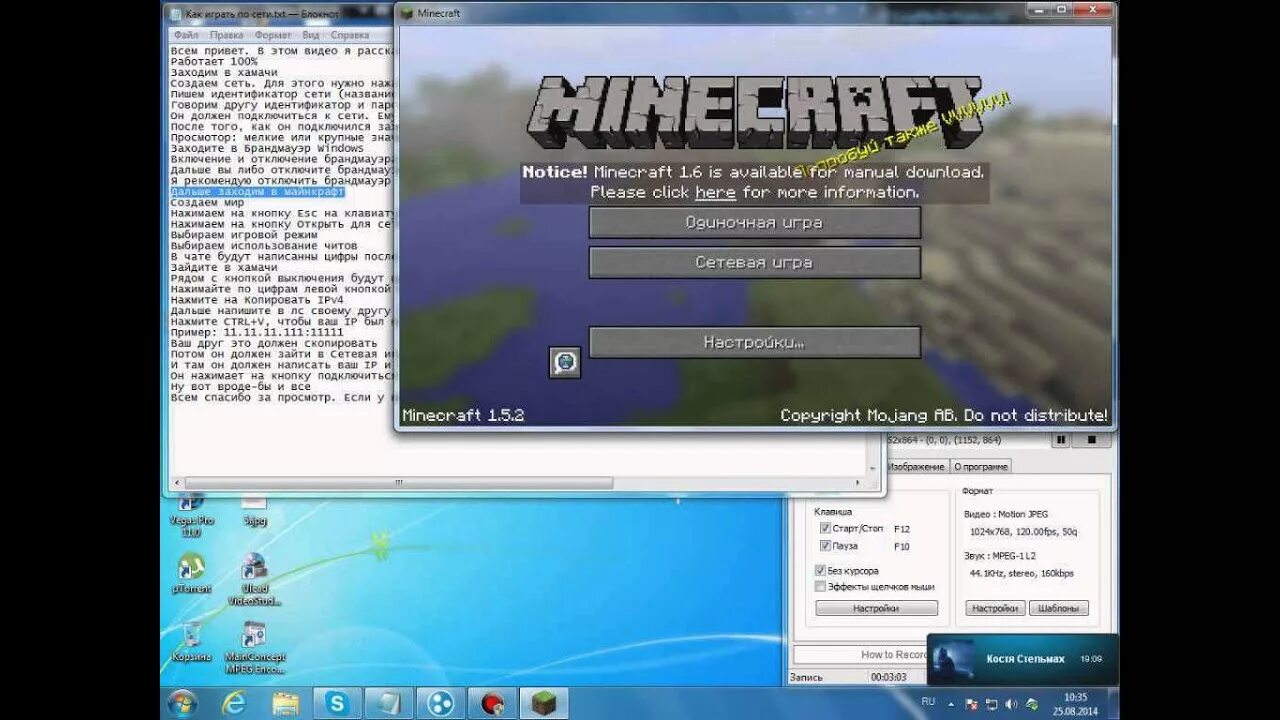Viewport: 1280px width, 720px height.
Task: Click the highlighted line 'Дальше заходим в майнкрафт'
Action: 257,191
